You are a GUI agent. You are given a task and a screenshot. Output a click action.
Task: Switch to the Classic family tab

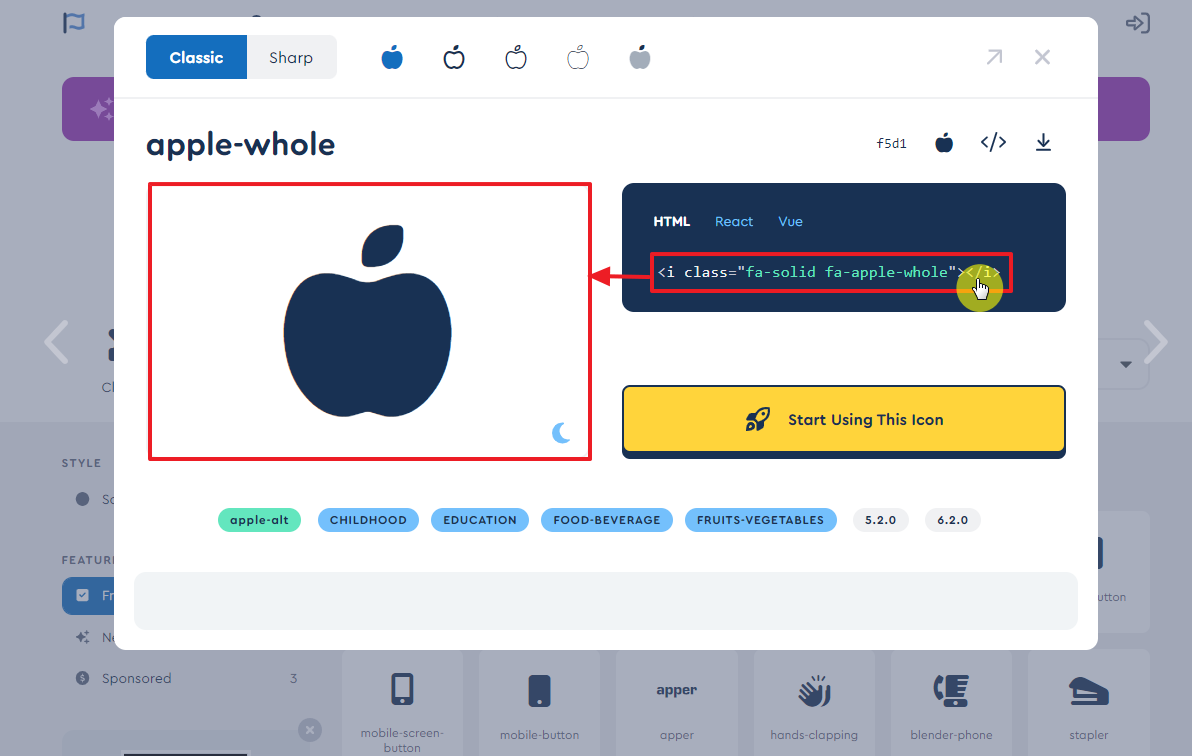pyautogui.click(x=196, y=57)
